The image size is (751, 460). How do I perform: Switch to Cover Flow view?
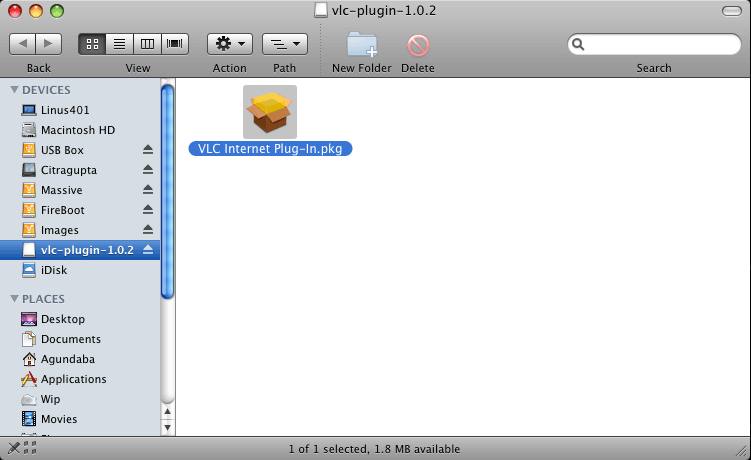pyautogui.click(x=176, y=44)
